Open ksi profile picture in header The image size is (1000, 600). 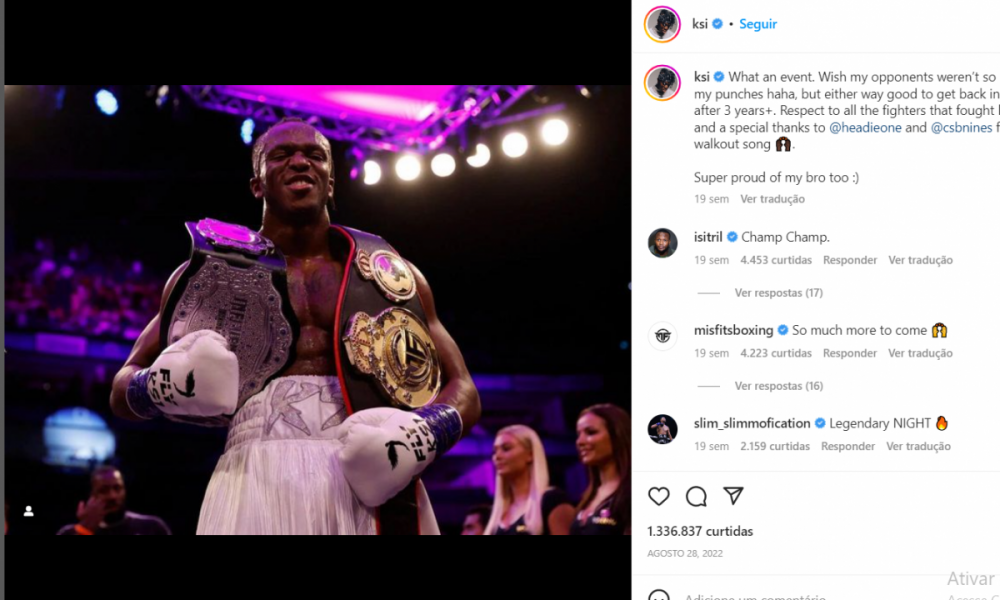662,24
